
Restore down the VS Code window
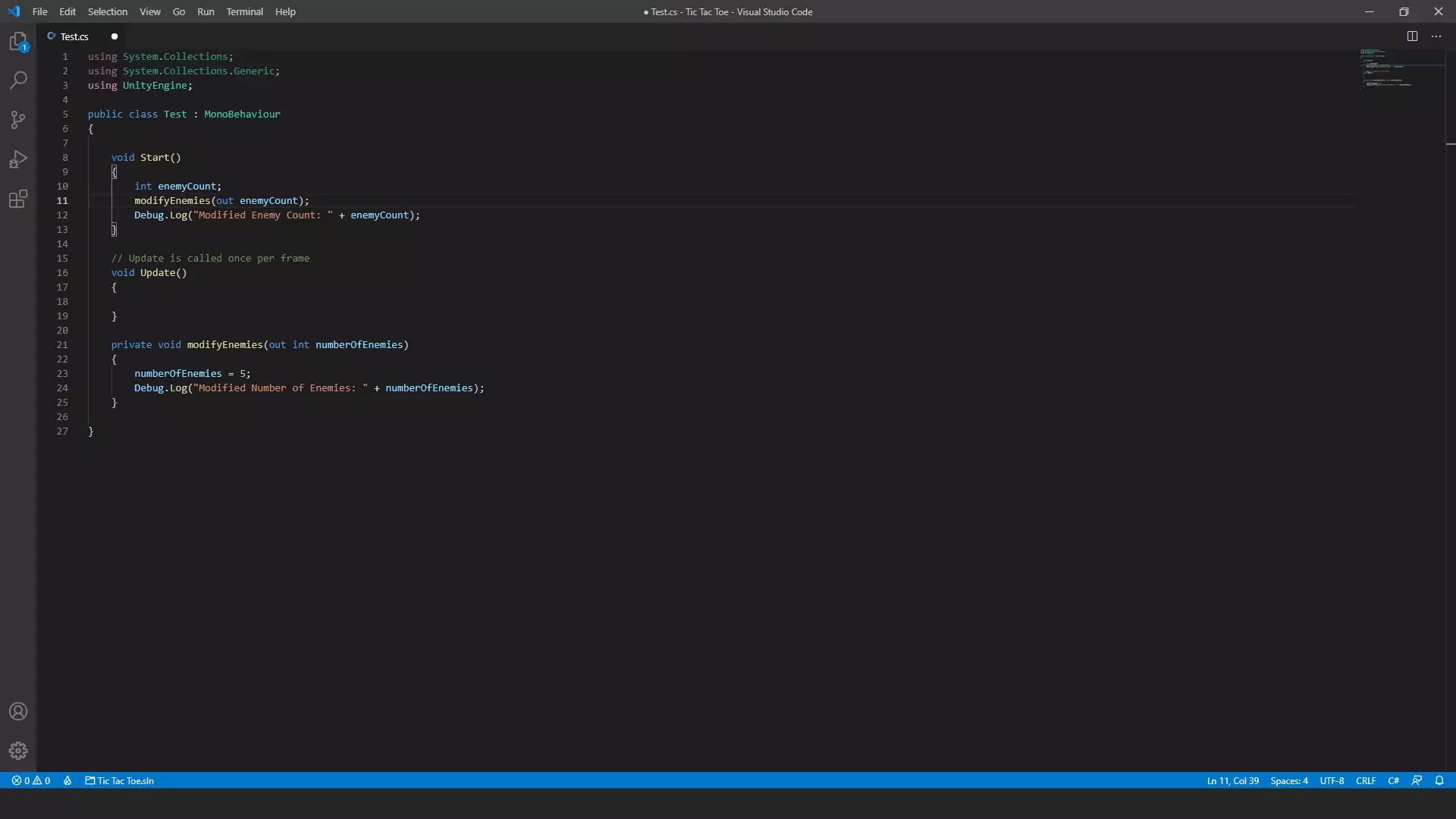1404,11
